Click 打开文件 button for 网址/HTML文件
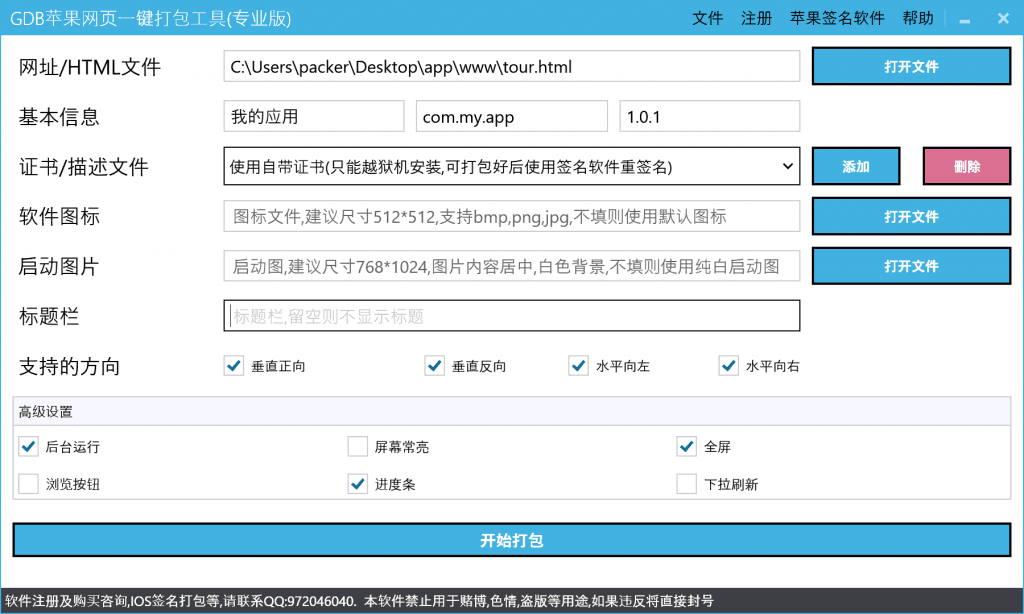Screen dimensions: 1024x614 click(x=911, y=67)
